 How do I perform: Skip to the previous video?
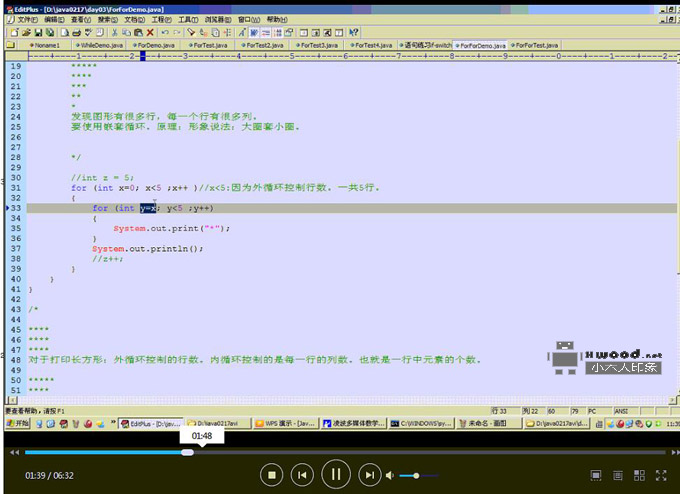point(302,475)
